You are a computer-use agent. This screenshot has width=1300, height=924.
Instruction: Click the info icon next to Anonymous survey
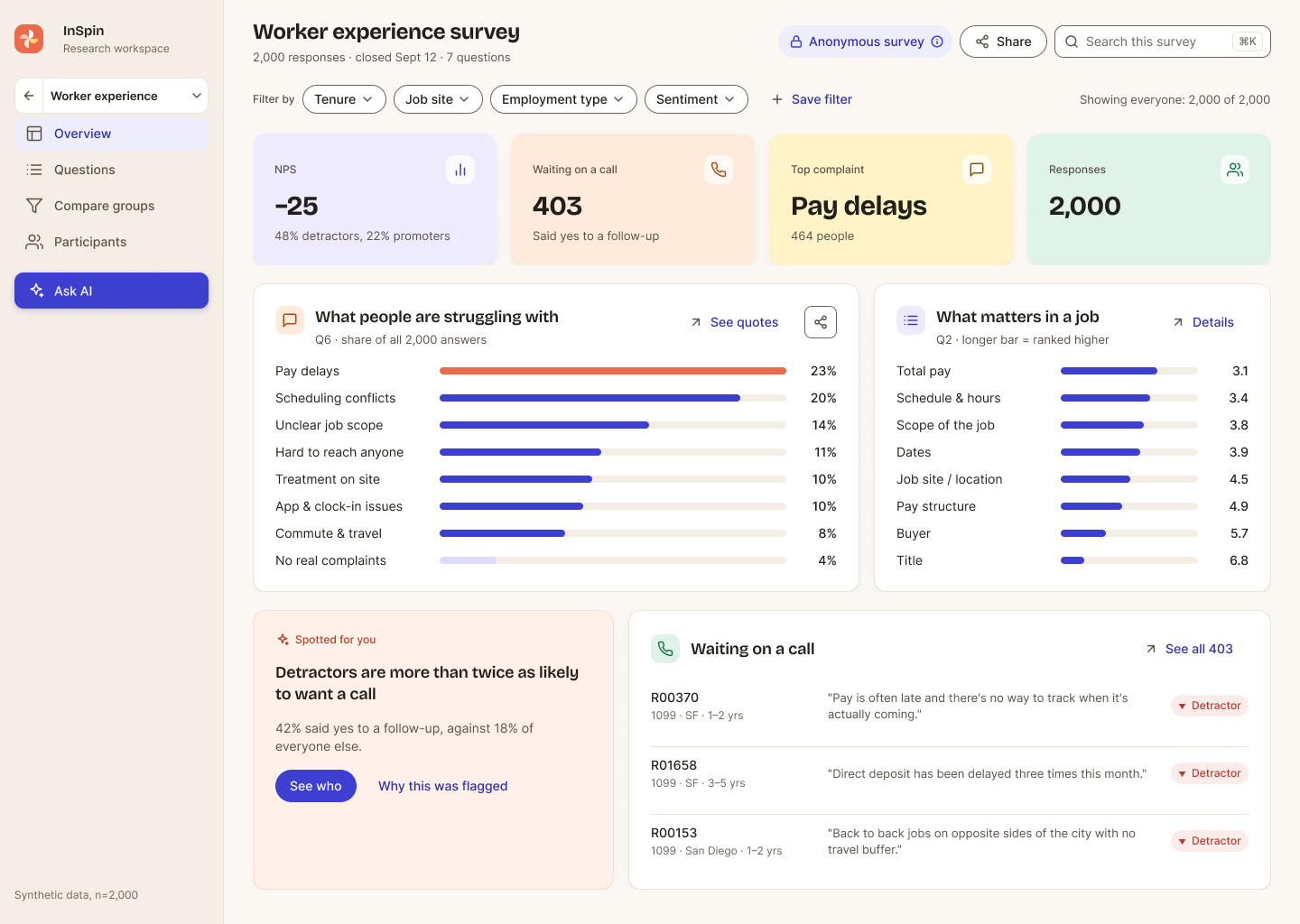tap(937, 42)
